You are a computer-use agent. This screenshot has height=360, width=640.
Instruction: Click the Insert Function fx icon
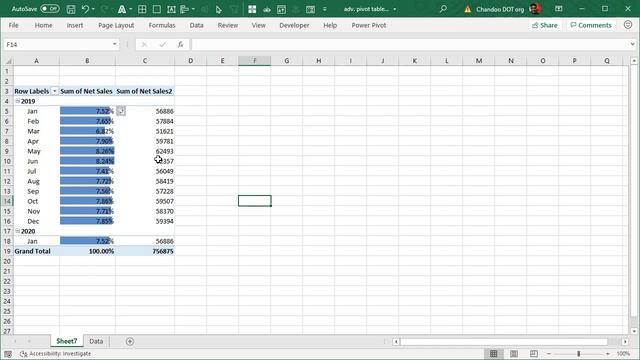180,44
